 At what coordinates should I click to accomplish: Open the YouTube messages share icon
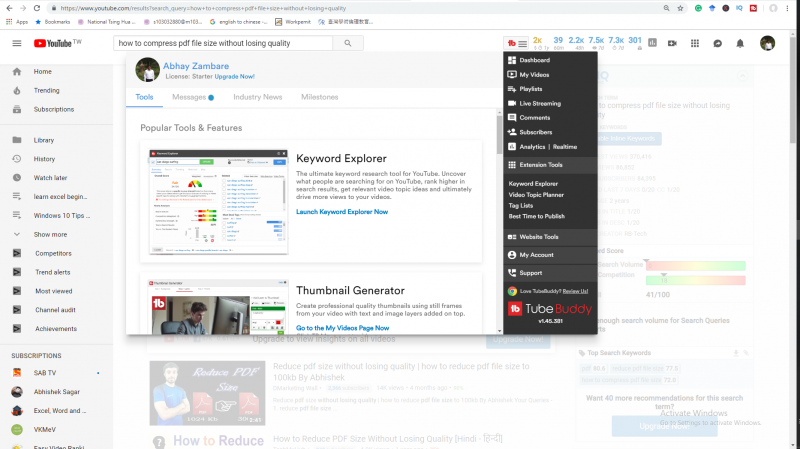pos(718,44)
